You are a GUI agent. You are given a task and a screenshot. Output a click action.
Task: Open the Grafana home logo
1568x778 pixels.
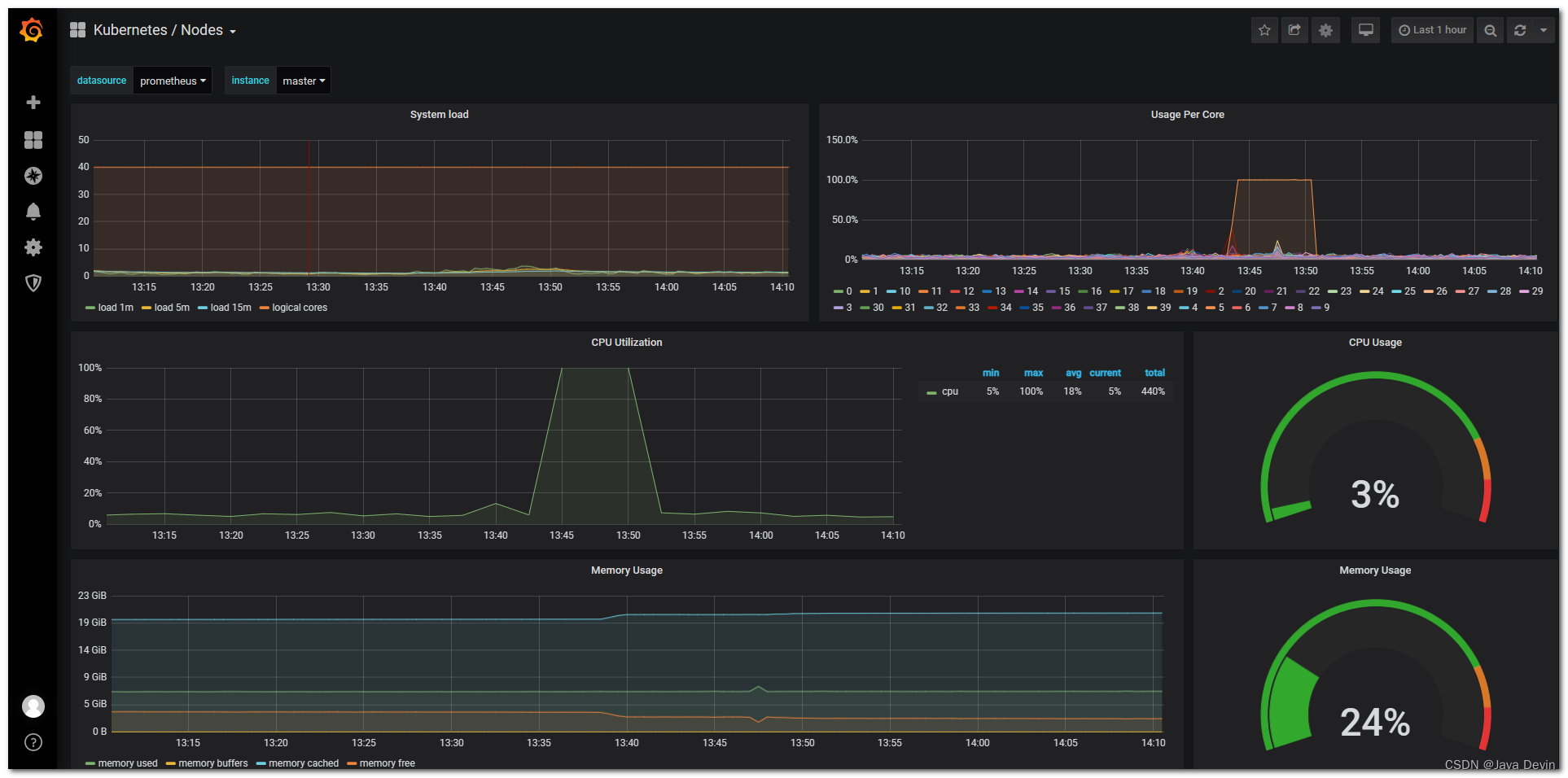tap(32, 30)
